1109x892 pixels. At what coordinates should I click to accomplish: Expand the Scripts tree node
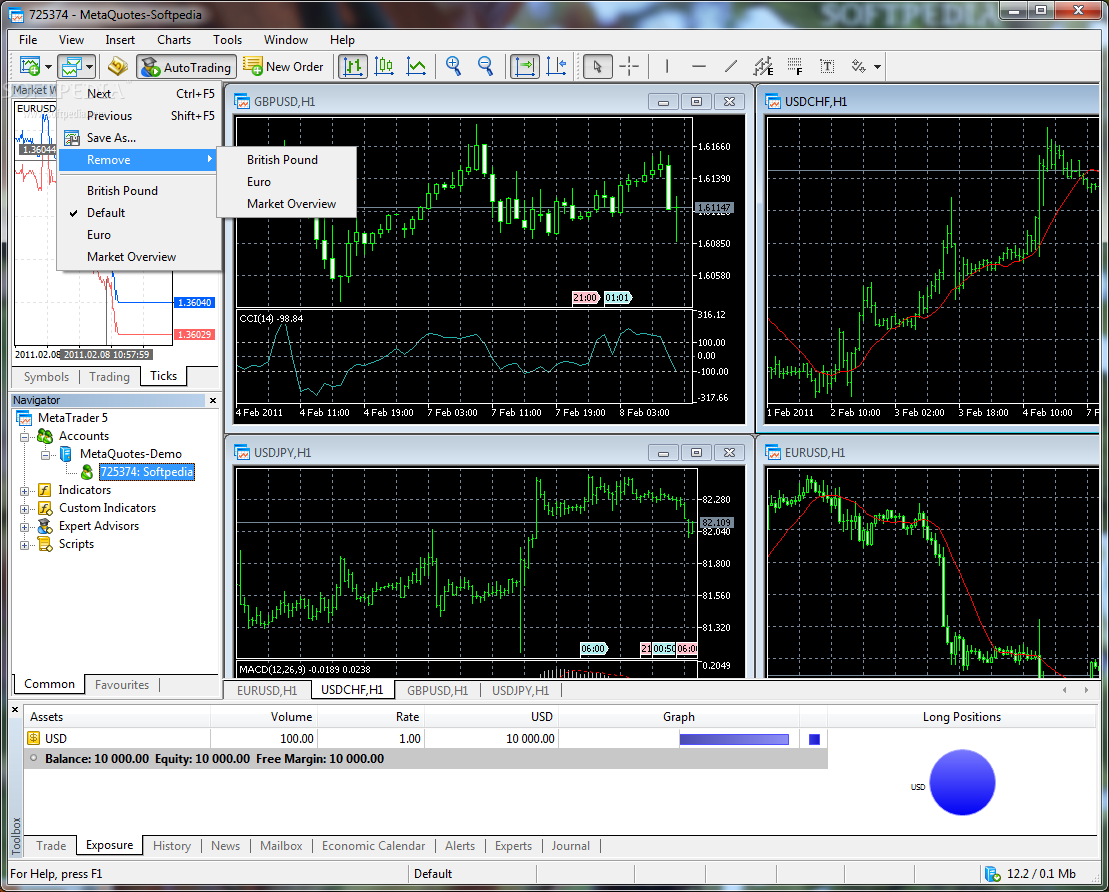click(x=25, y=545)
